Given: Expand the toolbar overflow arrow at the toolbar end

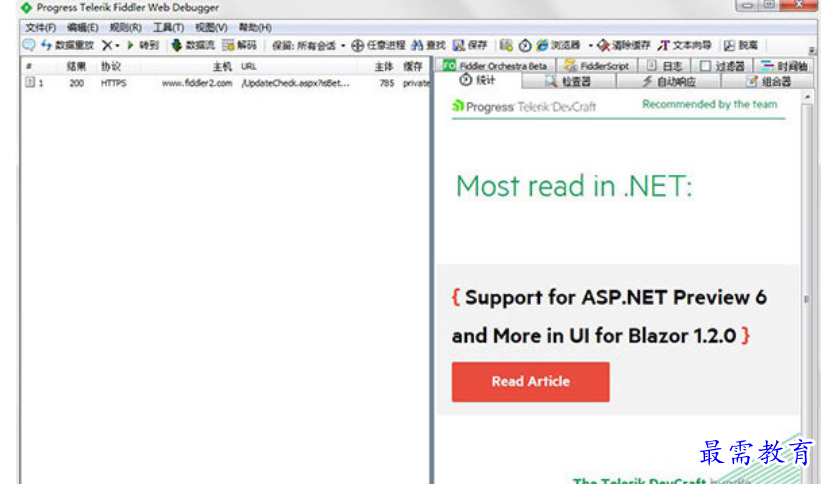Looking at the screenshot, I should [812, 50].
